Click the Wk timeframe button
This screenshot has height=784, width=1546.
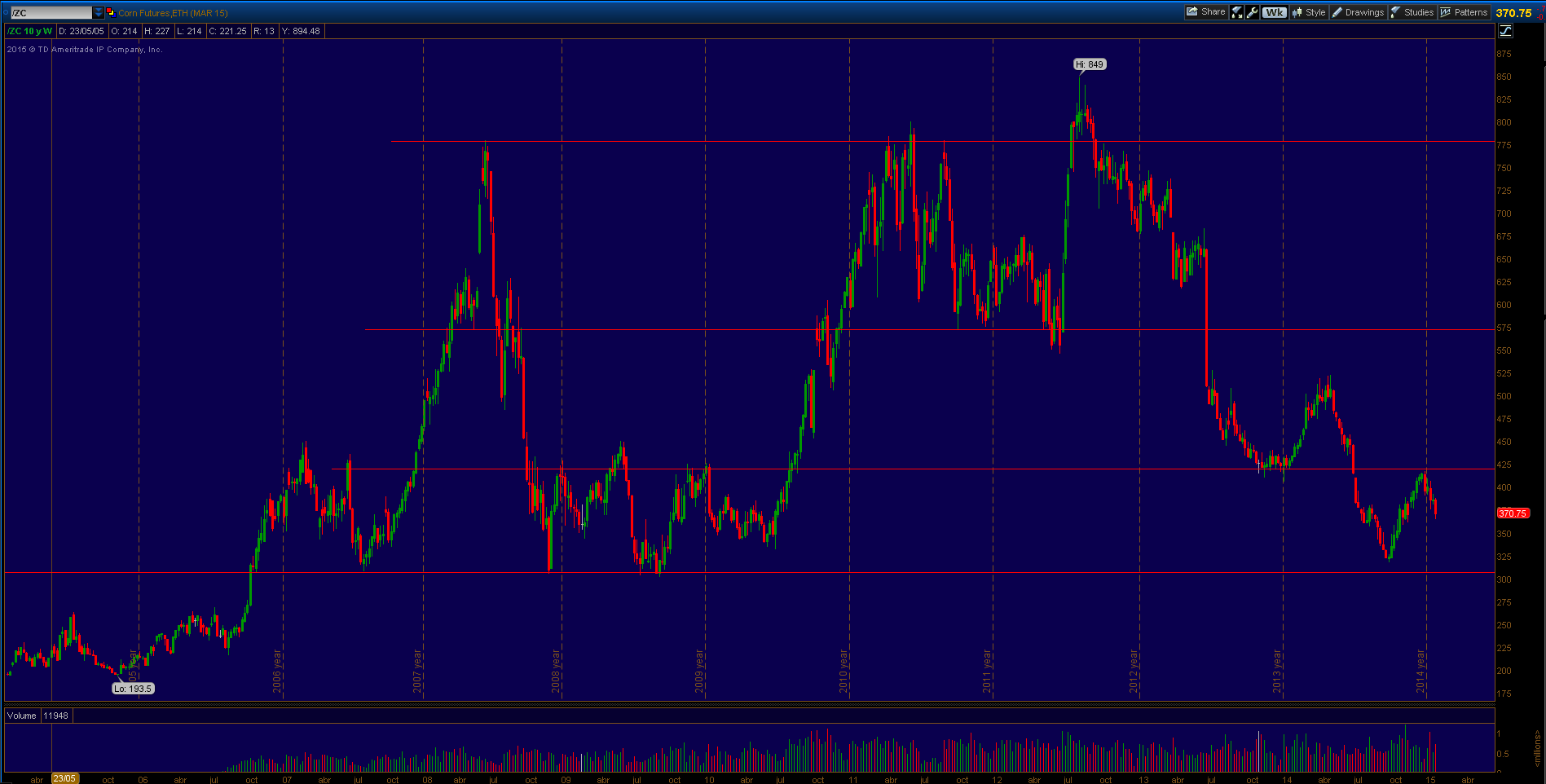(x=1275, y=12)
